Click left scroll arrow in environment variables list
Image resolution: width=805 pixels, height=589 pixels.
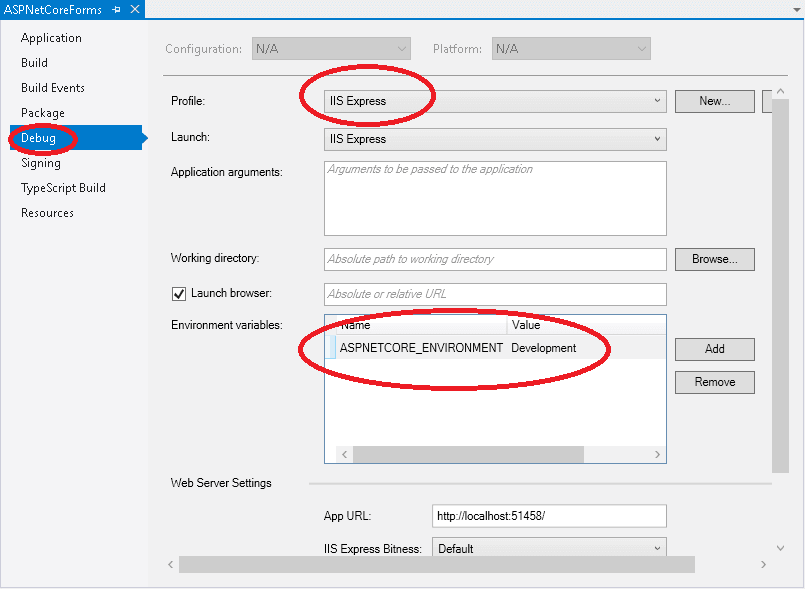(344, 454)
